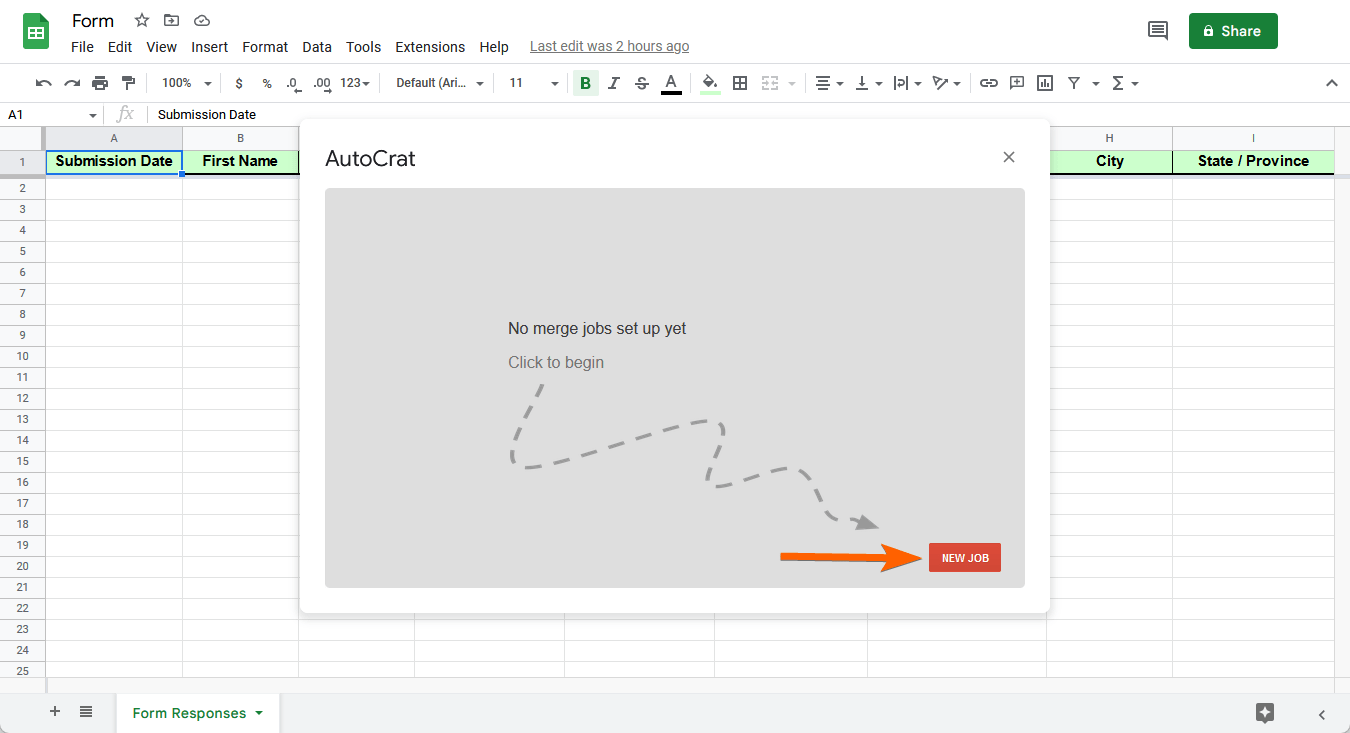Screen dimensions: 1350x733
Task: Hide the menus with the chevron
Action: coord(1331,83)
